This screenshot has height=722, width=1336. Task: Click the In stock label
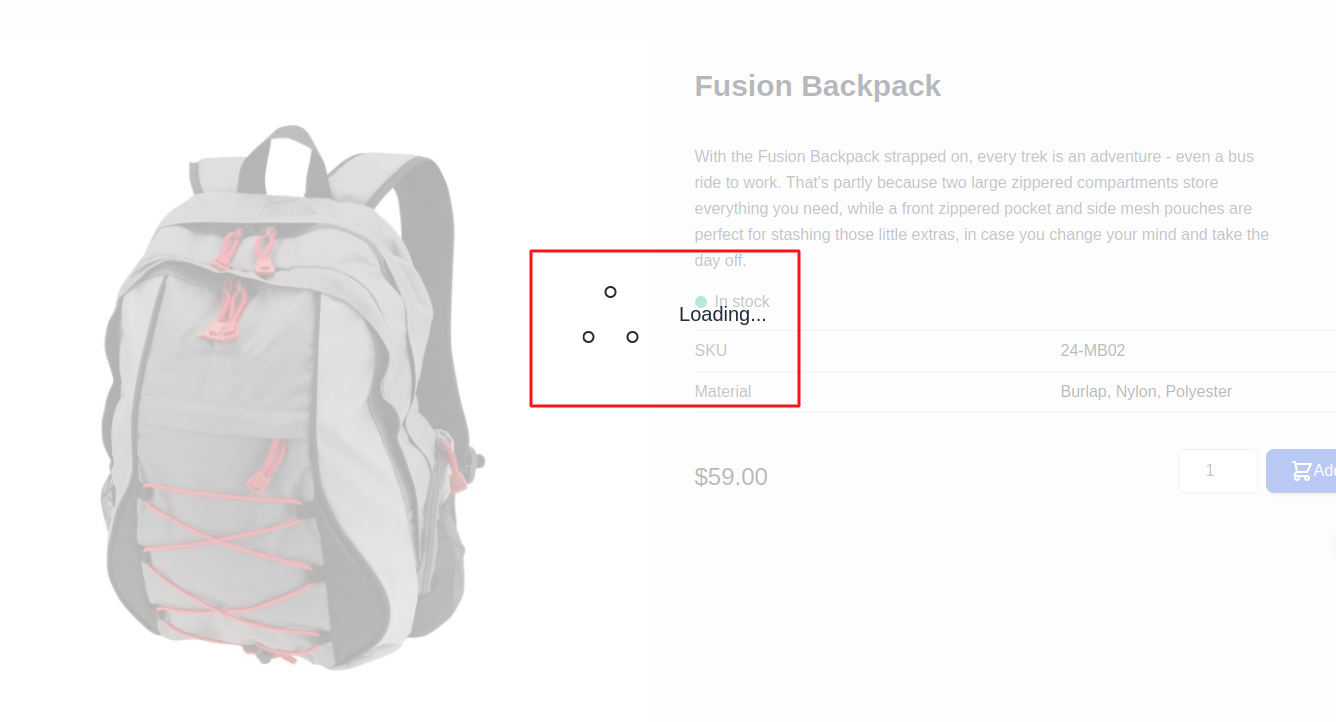pos(742,302)
